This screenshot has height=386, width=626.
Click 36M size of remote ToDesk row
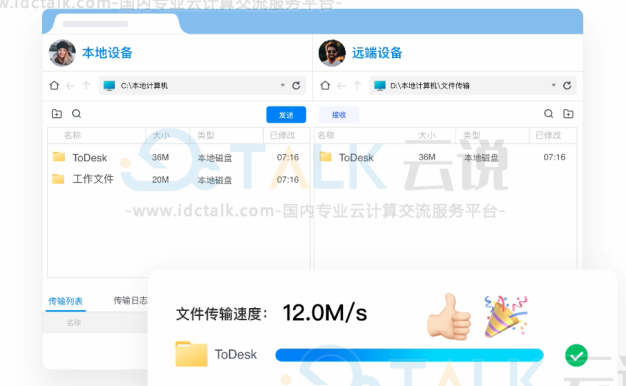[427, 157]
